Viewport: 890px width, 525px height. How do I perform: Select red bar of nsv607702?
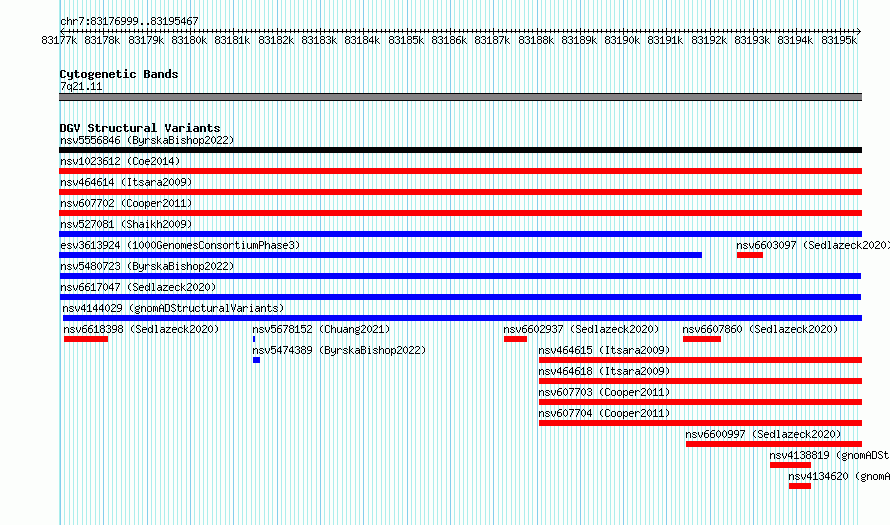pos(460,213)
